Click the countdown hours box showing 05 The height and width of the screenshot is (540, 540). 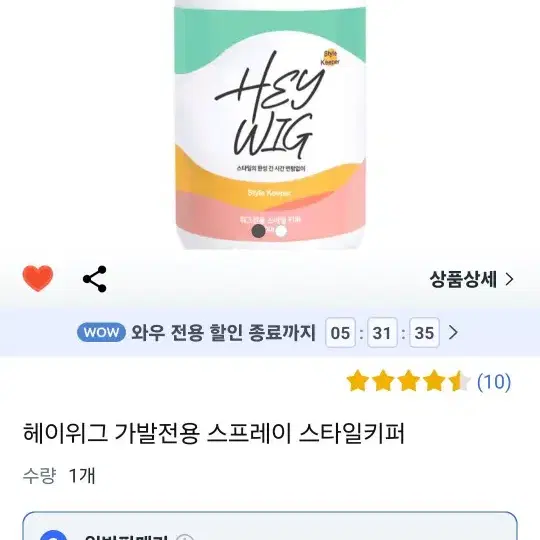pyautogui.click(x=340, y=333)
